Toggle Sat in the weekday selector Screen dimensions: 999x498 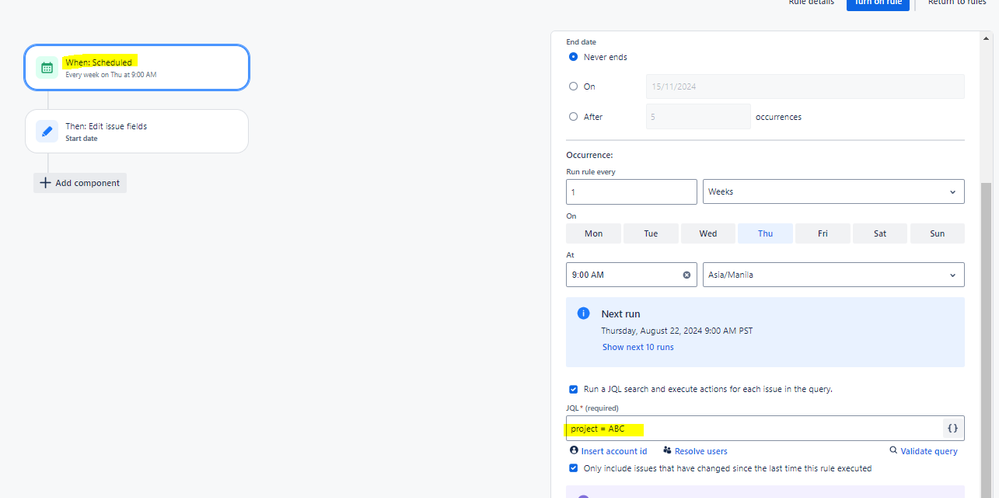880,234
